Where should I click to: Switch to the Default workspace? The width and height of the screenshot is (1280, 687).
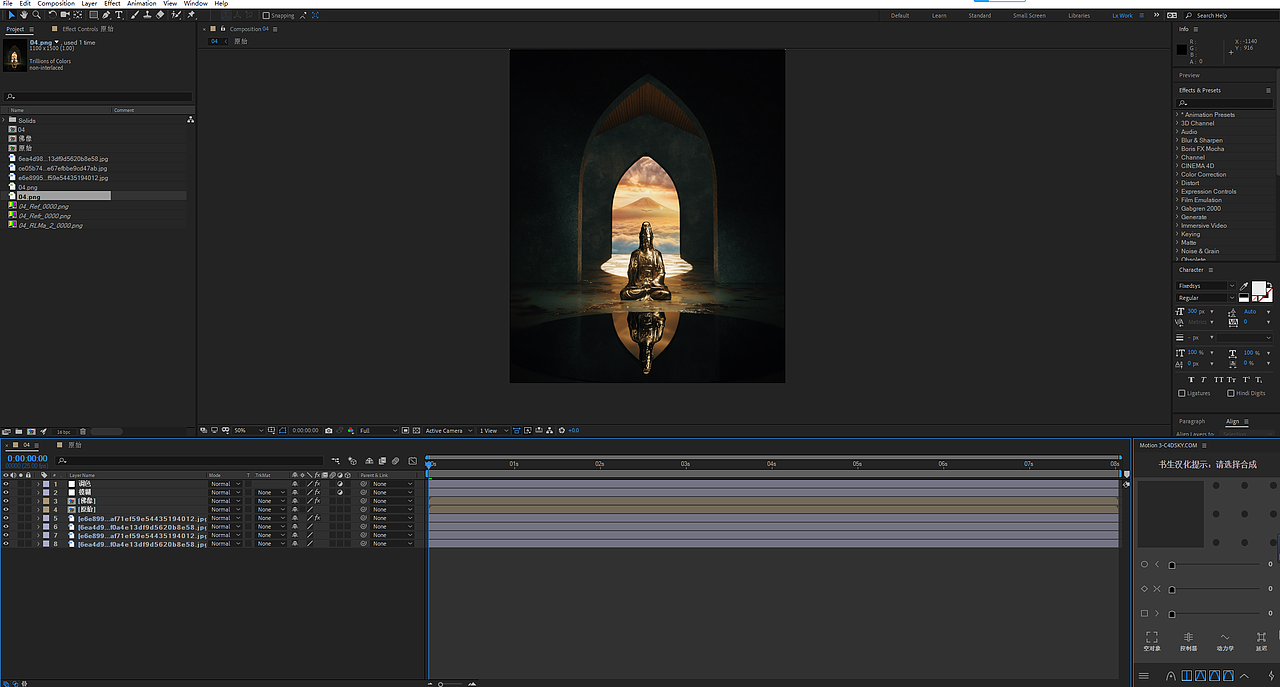point(900,15)
